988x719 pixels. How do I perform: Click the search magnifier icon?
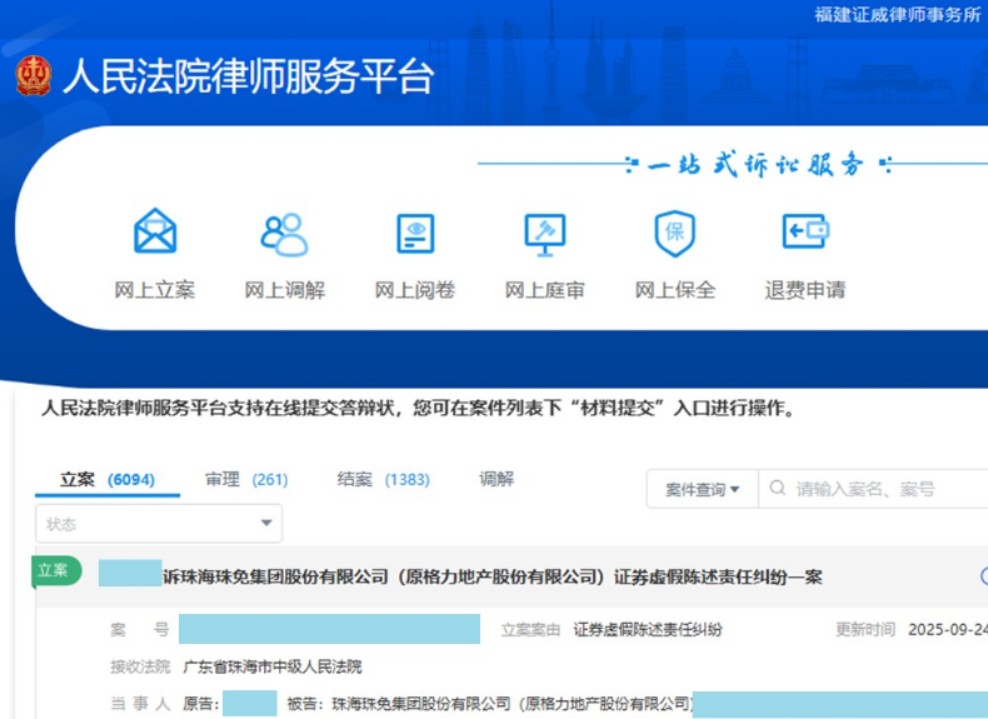coord(778,488)
